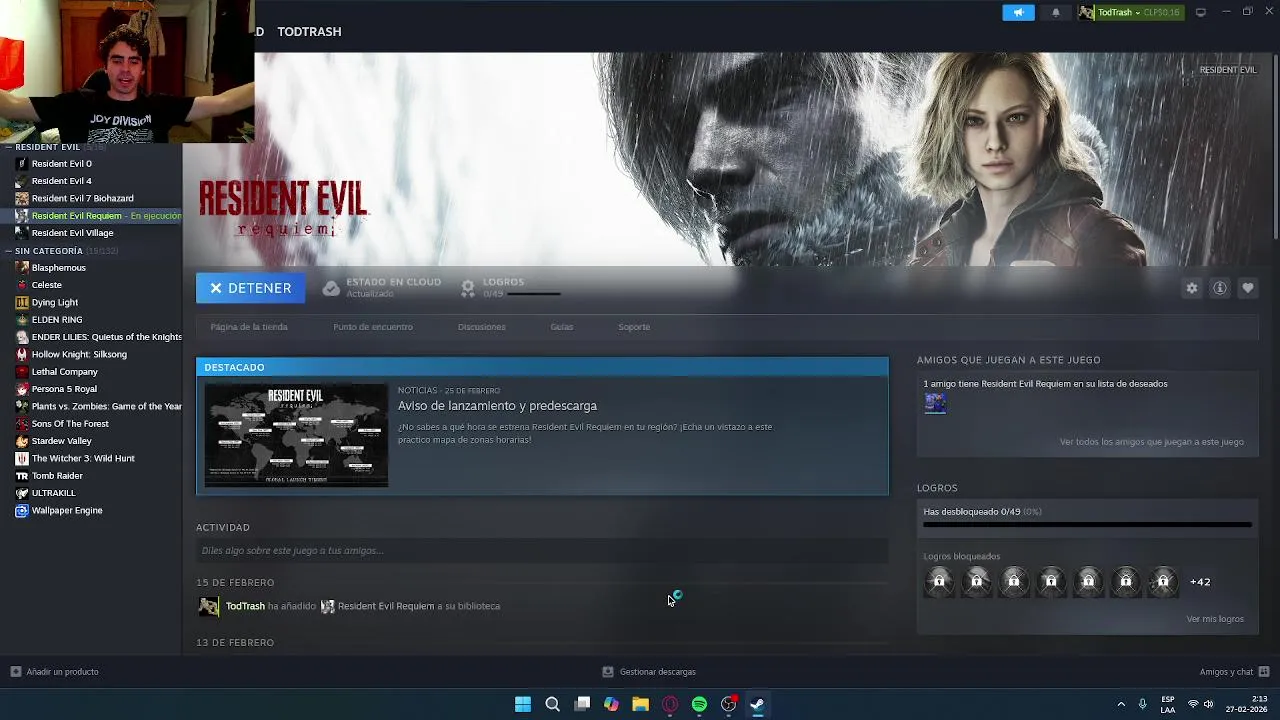
Task: Click the Blasphemous game icon
Action: (x=22, y=268)
